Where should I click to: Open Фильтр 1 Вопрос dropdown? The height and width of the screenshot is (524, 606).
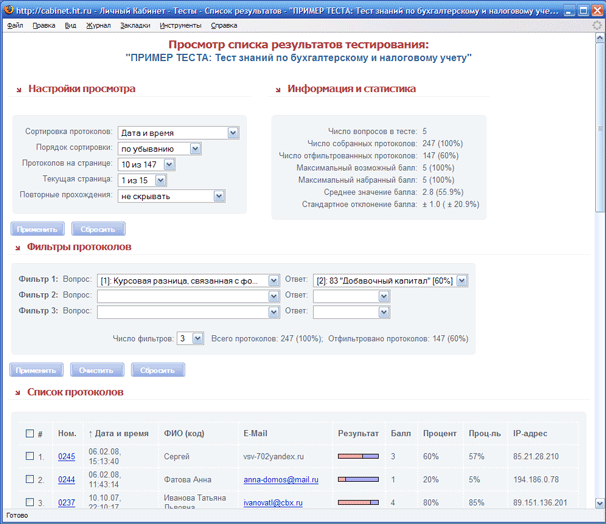pos(188,281)
